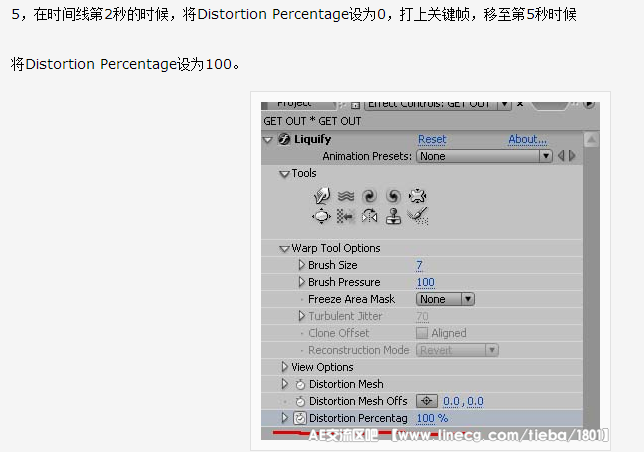Open the Freeze Area Mask dropdown
The width and height of the screenshot is (644, 452).
click(445, 299)
